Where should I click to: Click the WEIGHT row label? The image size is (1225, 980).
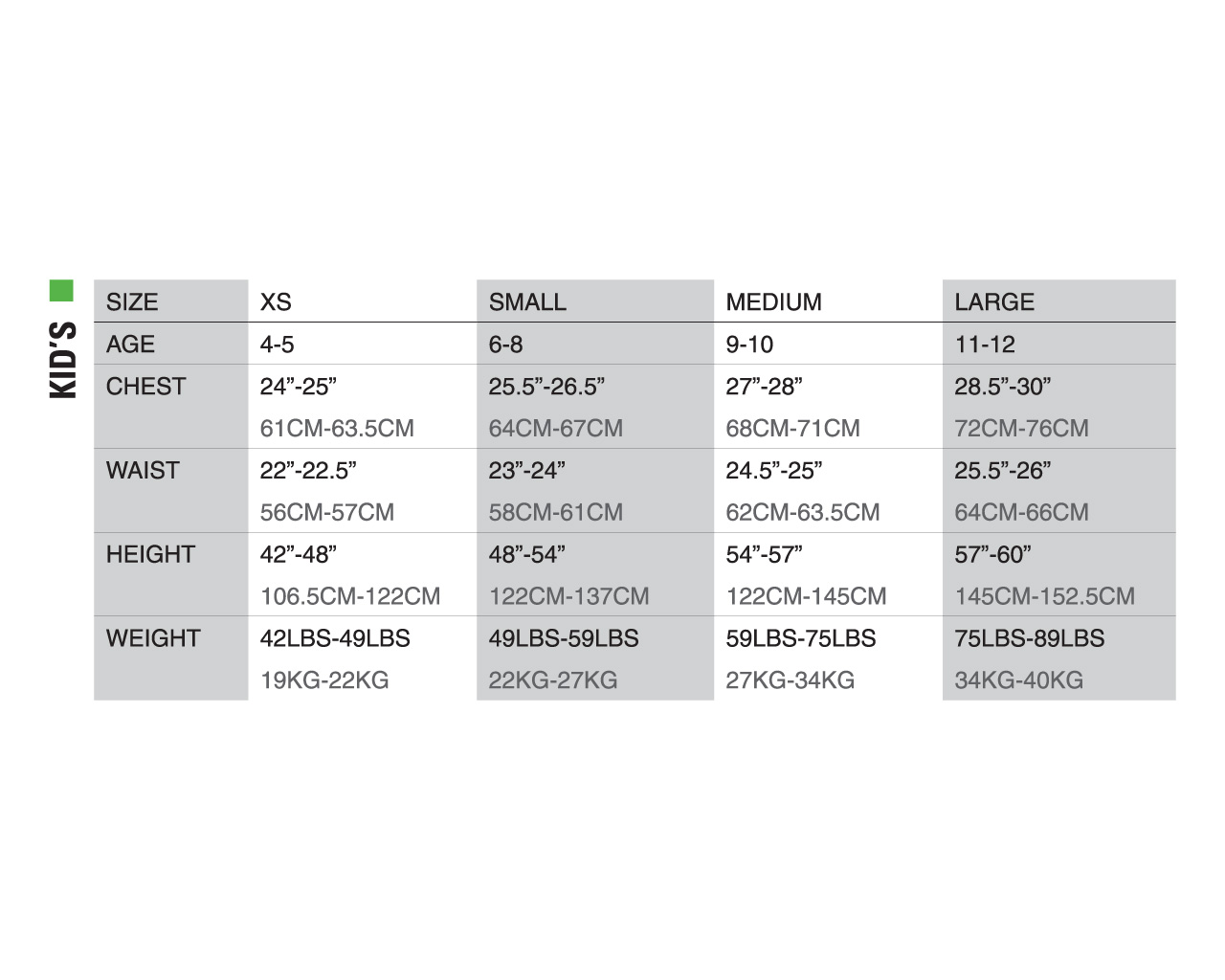point(153,638)
